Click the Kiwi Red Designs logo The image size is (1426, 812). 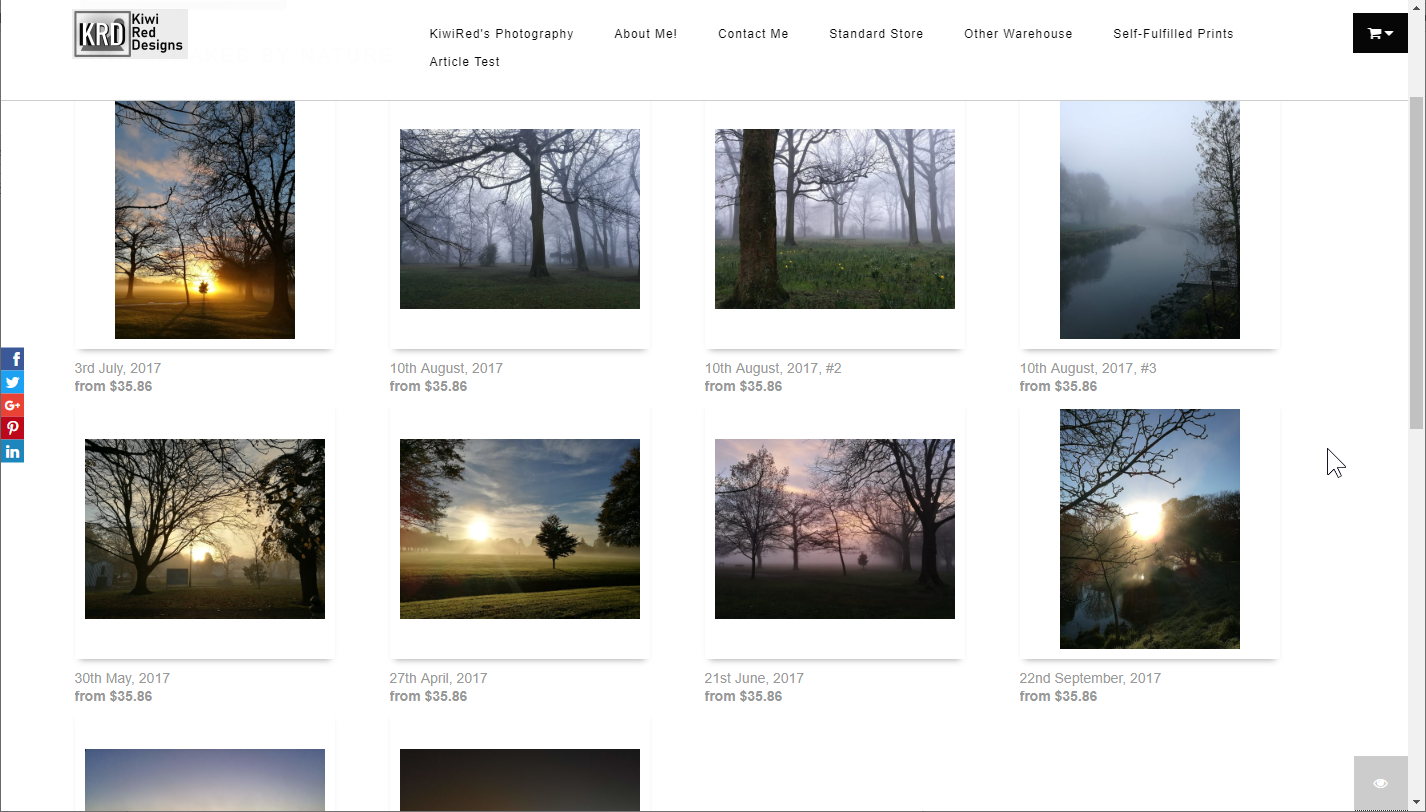pyautogui.click(x=130, y=34)
